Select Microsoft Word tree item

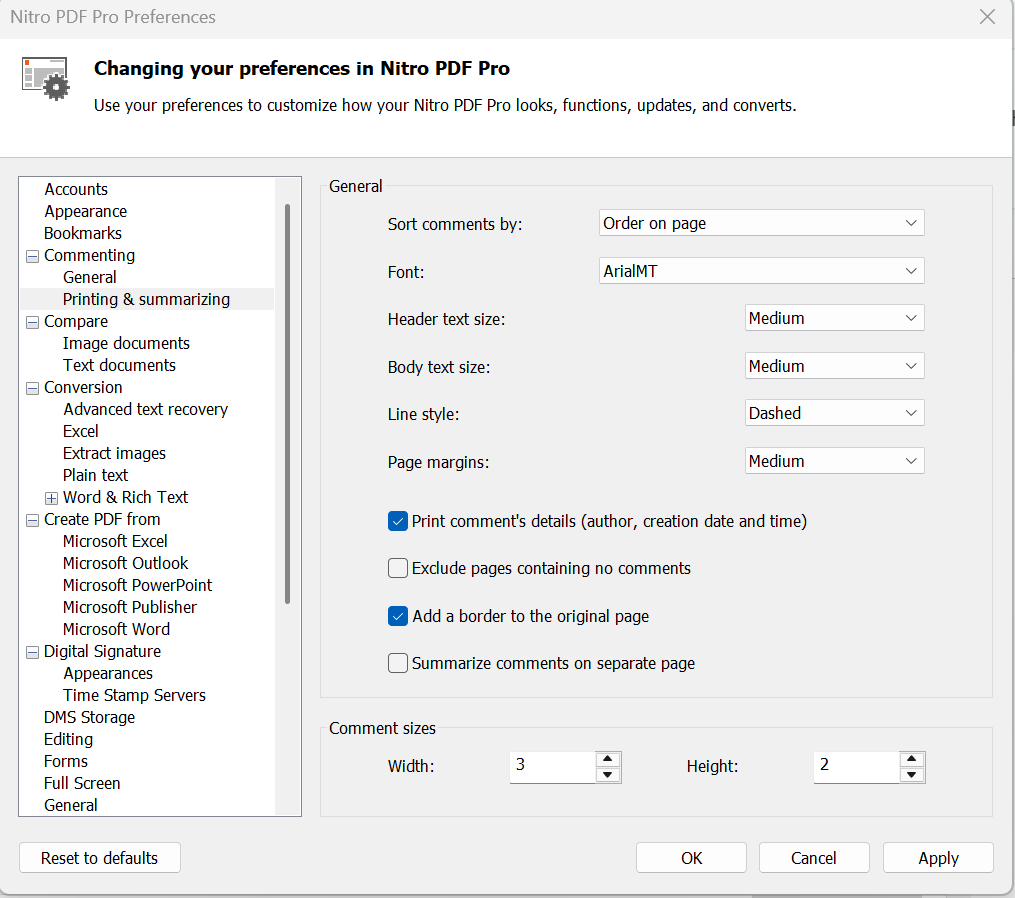pyautogui.click(x=117, y=629)
